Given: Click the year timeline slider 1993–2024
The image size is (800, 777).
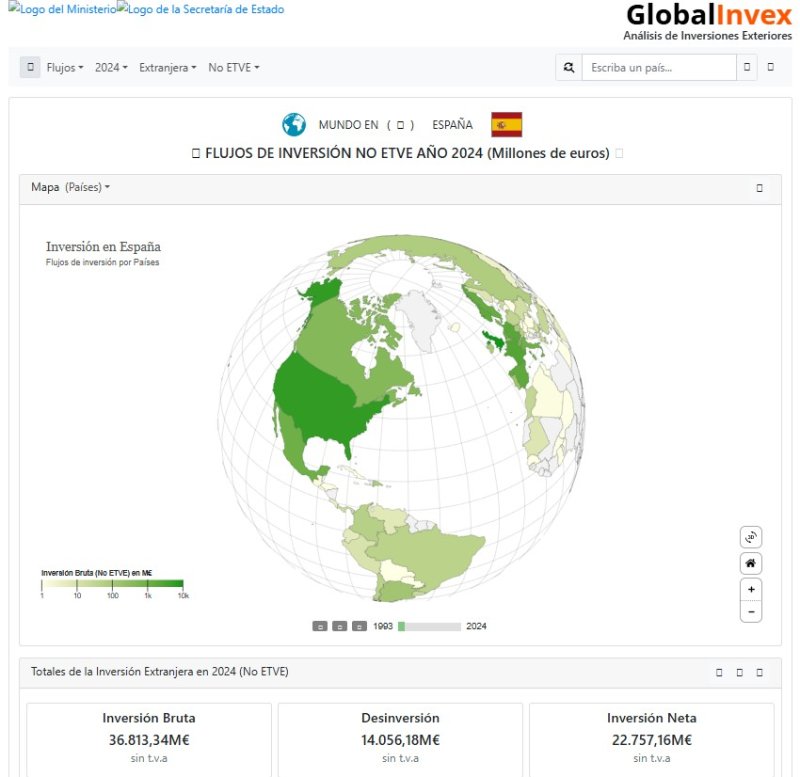Looking at the screenshot, I should pyautogui.click(x=429, y=627).
